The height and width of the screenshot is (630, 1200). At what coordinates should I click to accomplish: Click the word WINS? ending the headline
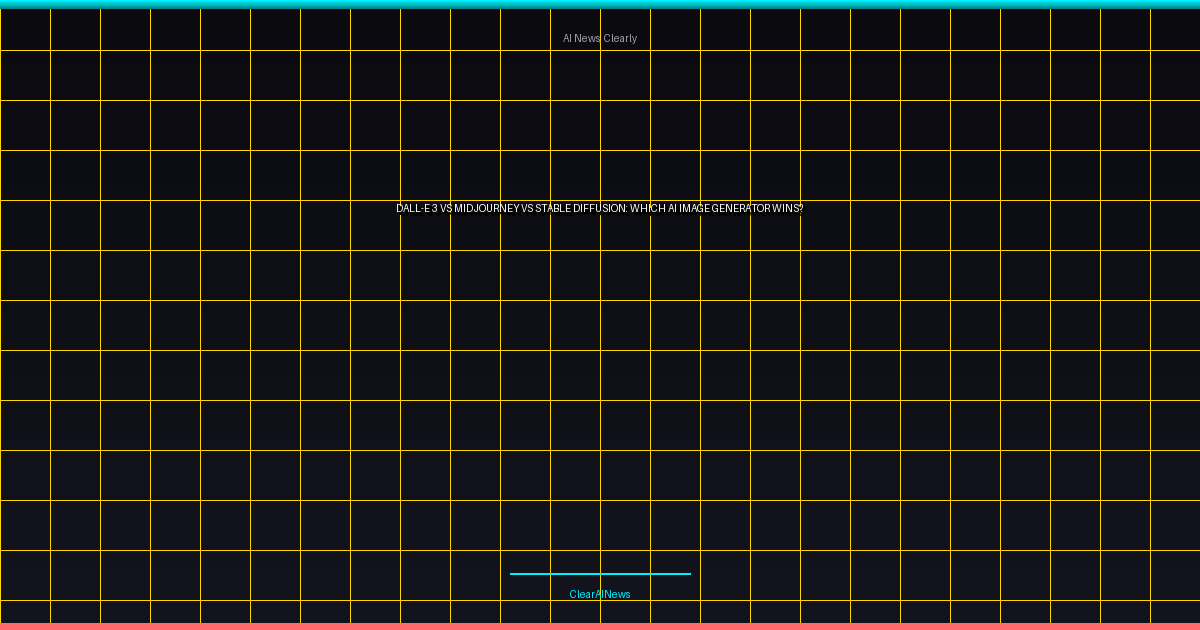coord(788,209)
